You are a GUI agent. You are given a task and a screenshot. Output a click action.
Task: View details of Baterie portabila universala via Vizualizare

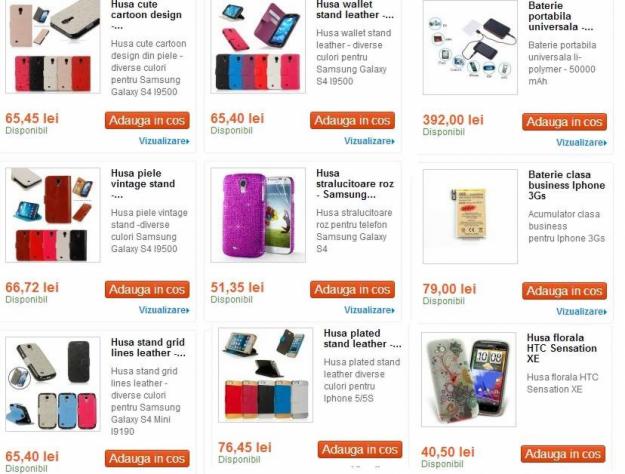(x=582, y=143)
